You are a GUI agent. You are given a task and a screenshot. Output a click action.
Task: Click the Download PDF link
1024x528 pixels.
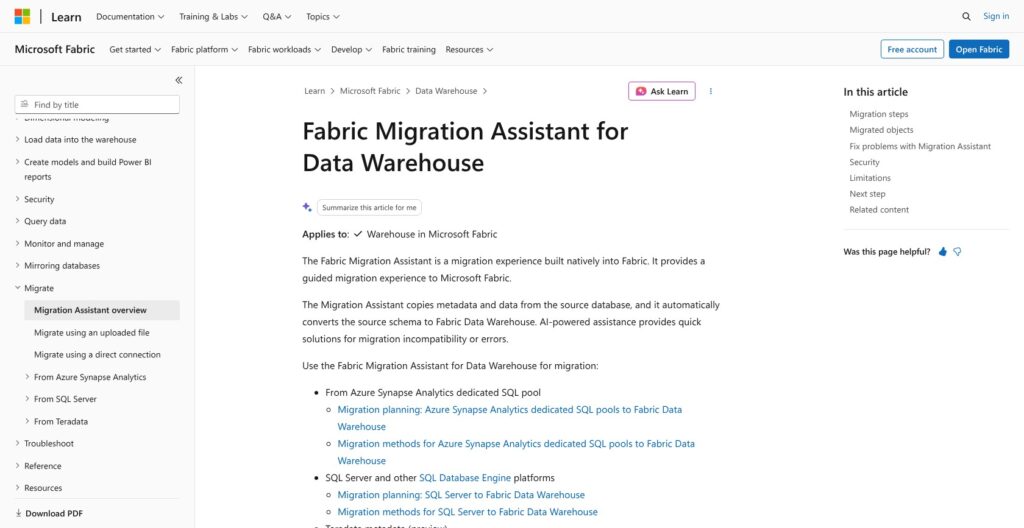click(54, 514)
